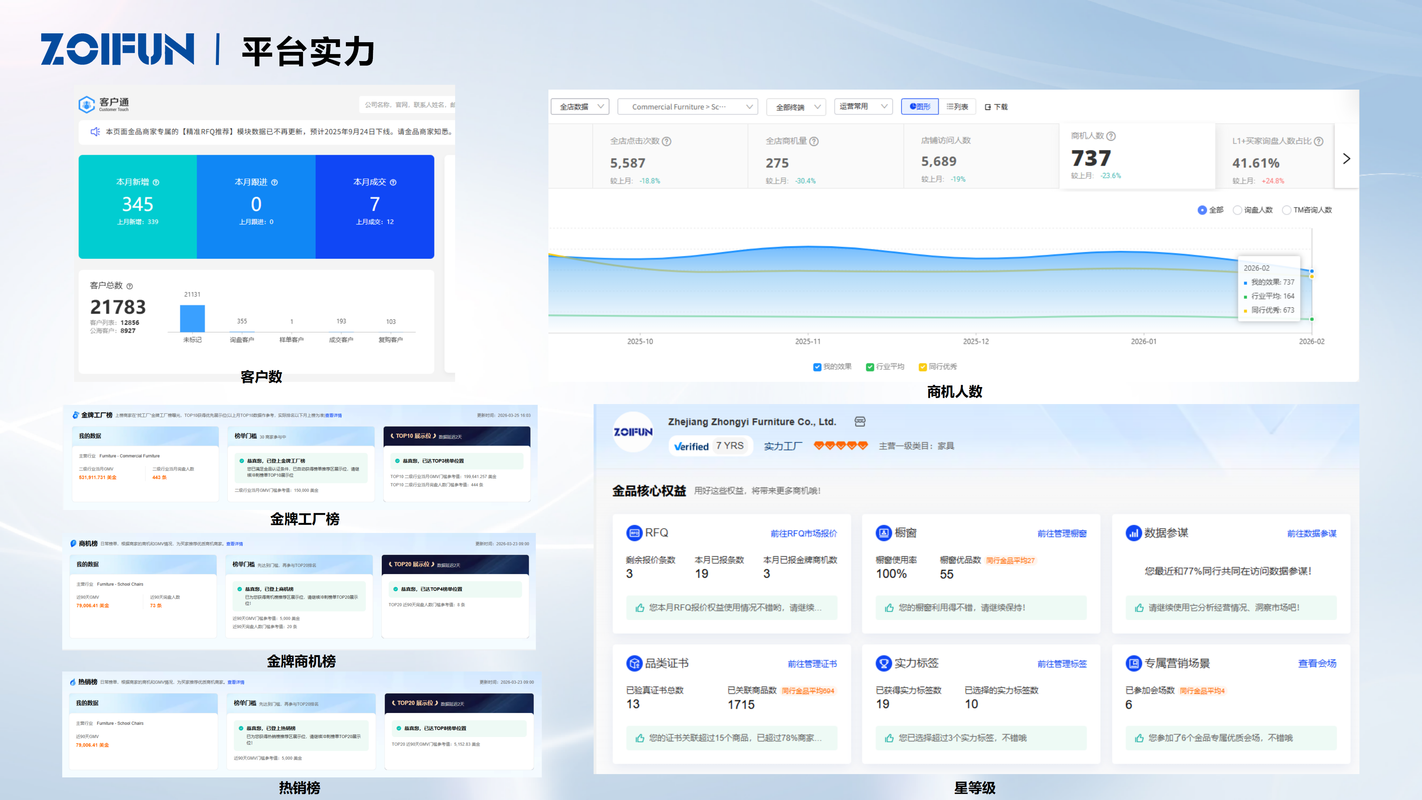Open the 前往管理橱窗 link
This screenshot has width=1422, height=800.
(1062, 534)
